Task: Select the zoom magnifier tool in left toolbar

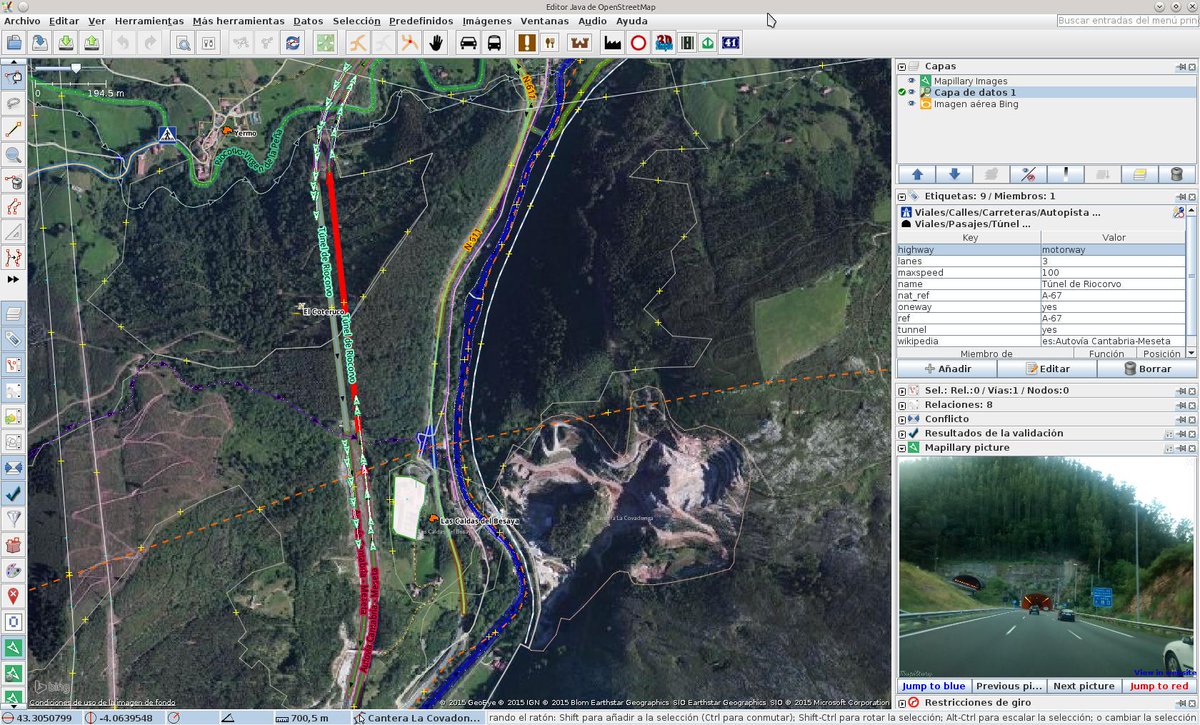Action: pyautogui.click(x=14, y=155)
